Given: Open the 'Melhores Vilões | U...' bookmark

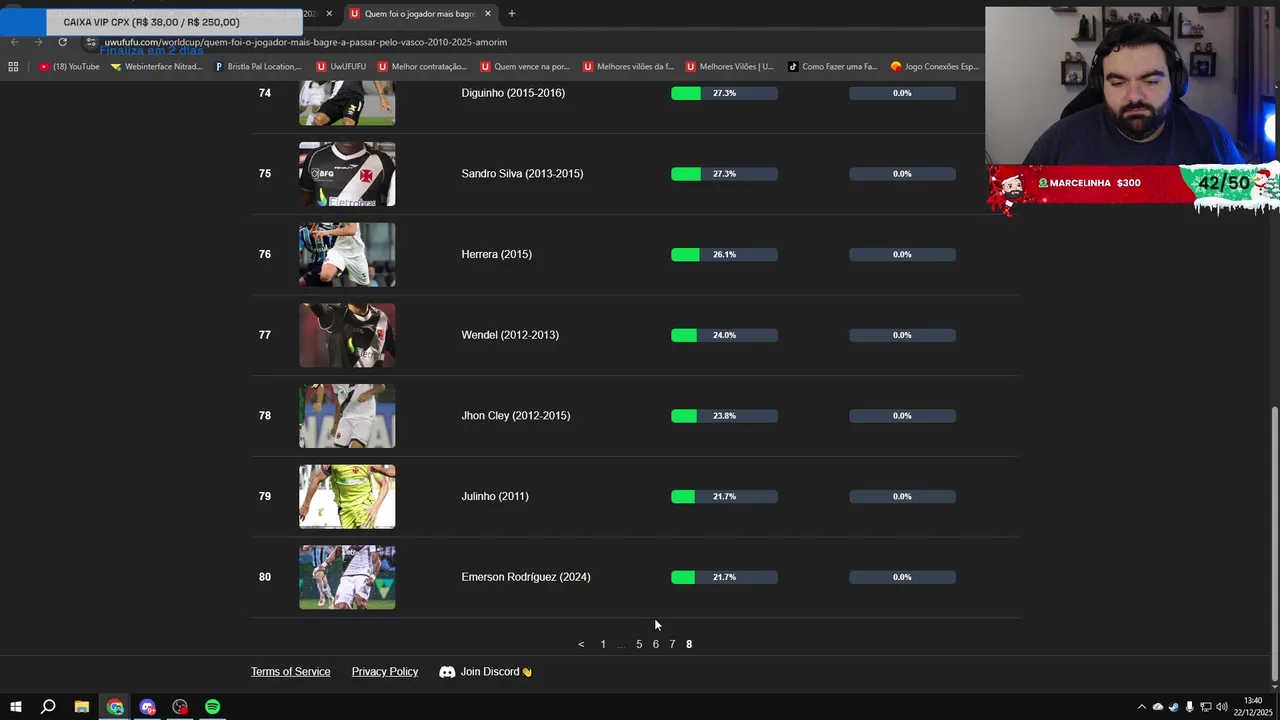Looking at the screenshot, I should click(730, 67).
